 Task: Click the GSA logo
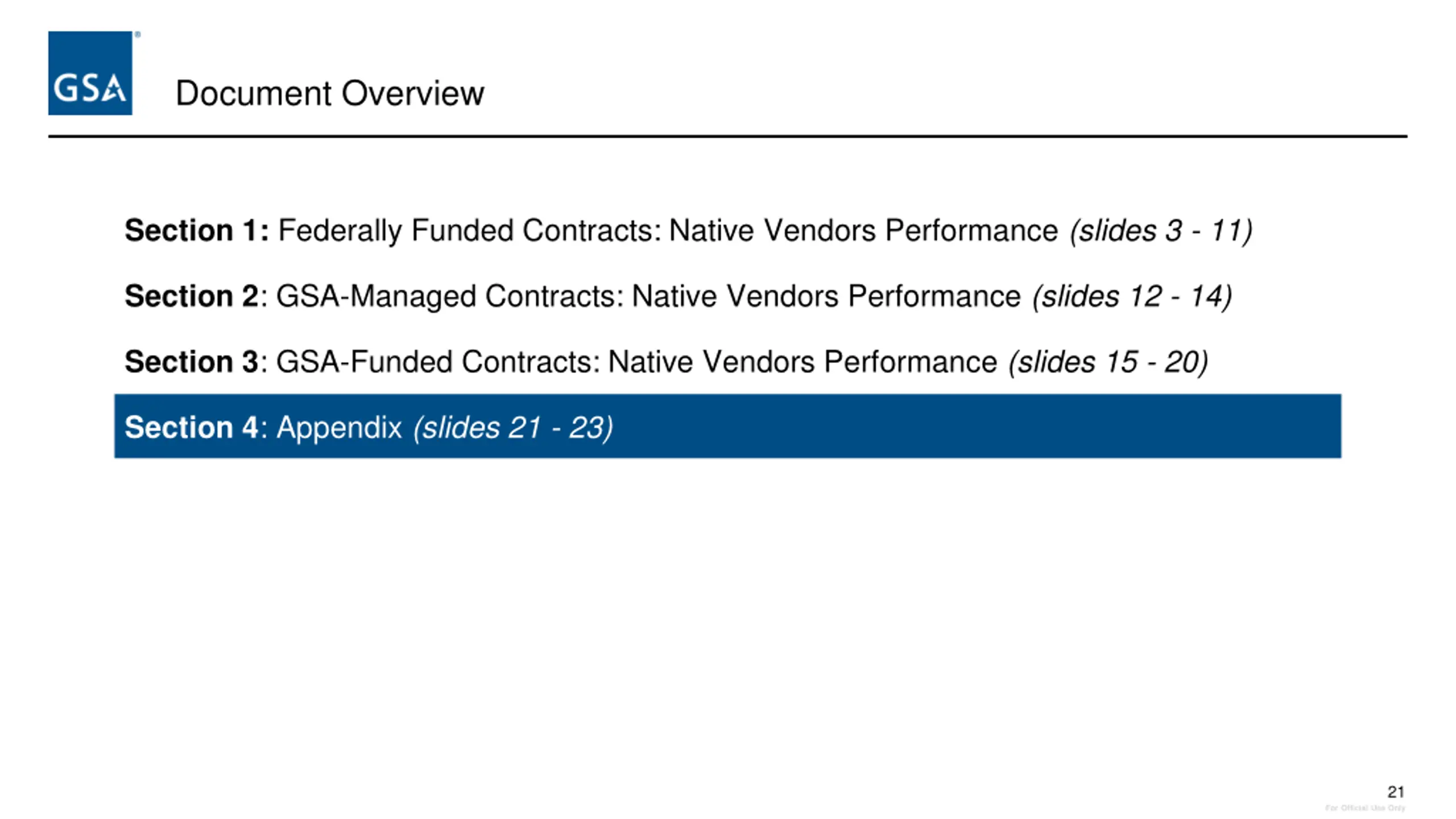[90, 73]
